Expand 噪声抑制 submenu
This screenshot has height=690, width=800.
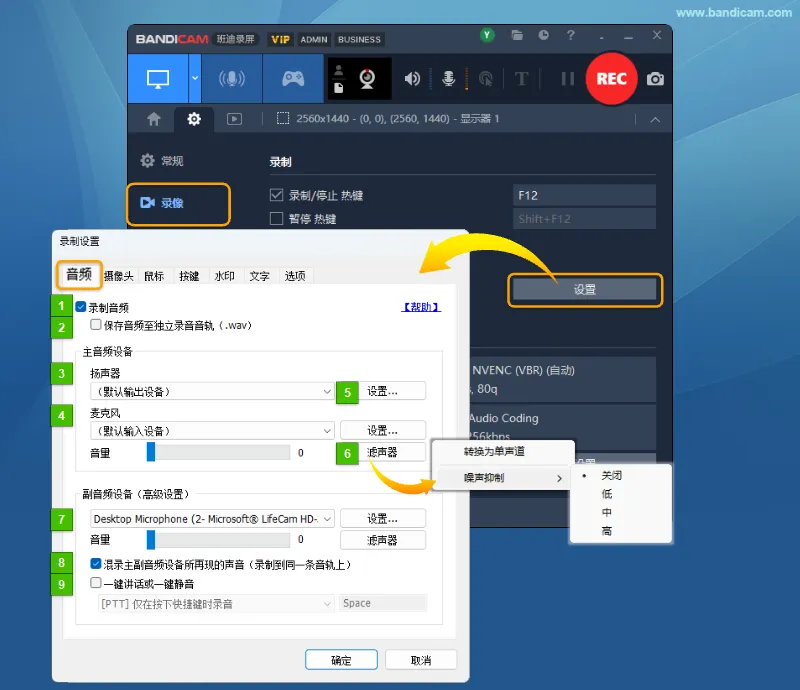coord(503,478)
